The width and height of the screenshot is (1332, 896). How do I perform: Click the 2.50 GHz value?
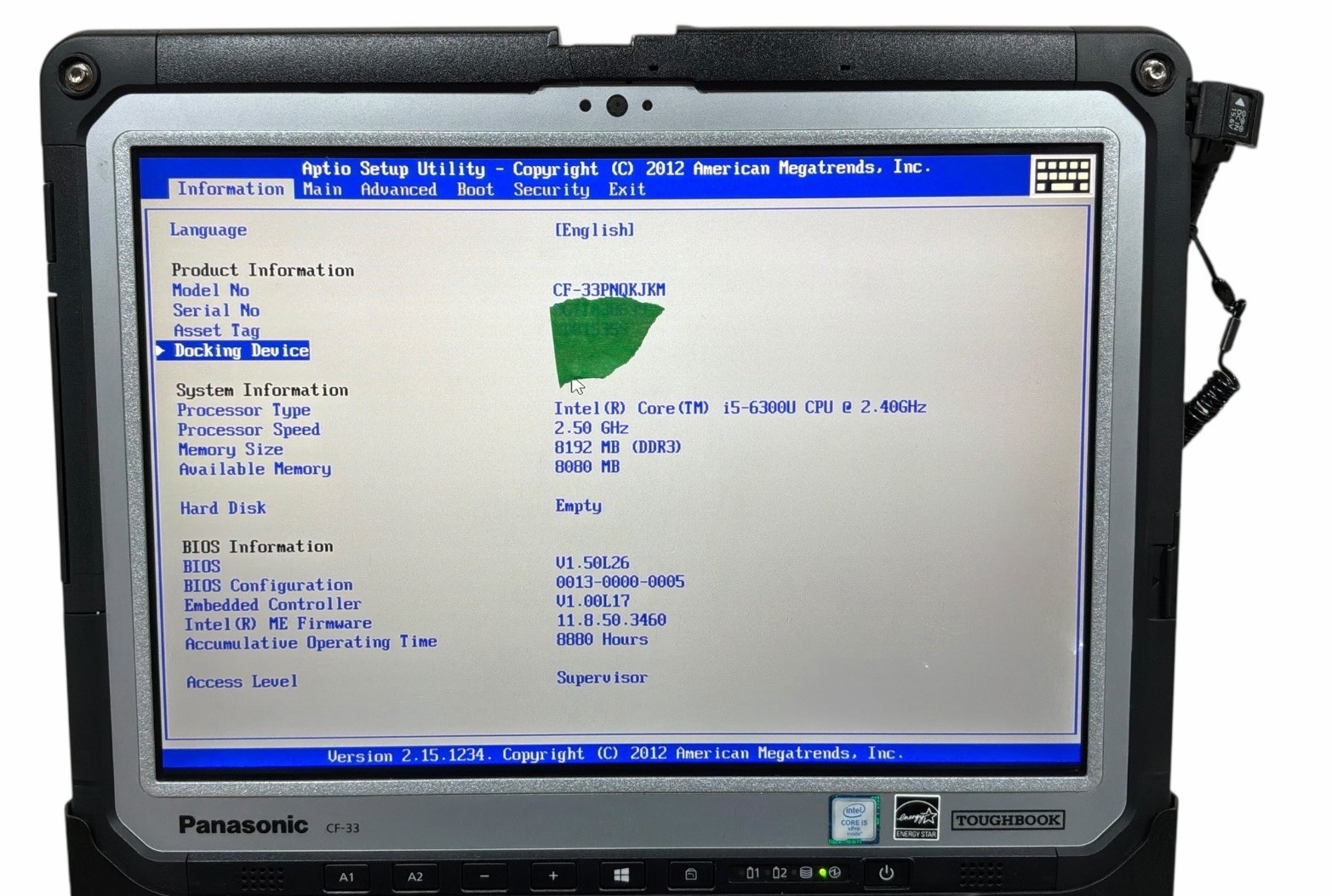pos(592,428)
